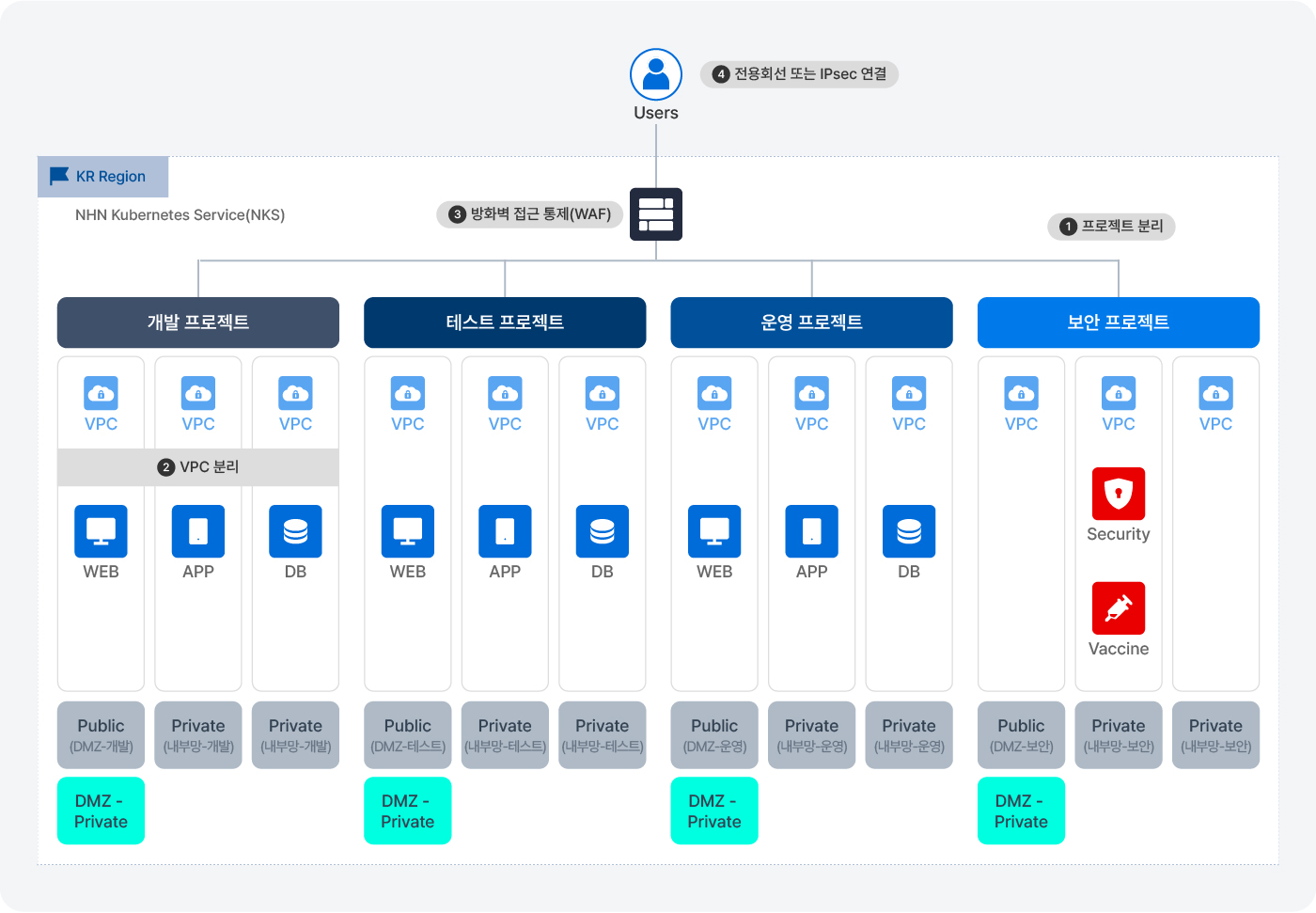This screenshot has height=913, width=1316.
Task: Select the first VPC cloud icon in 보안 프로젝트
Action: point(1021,393)
